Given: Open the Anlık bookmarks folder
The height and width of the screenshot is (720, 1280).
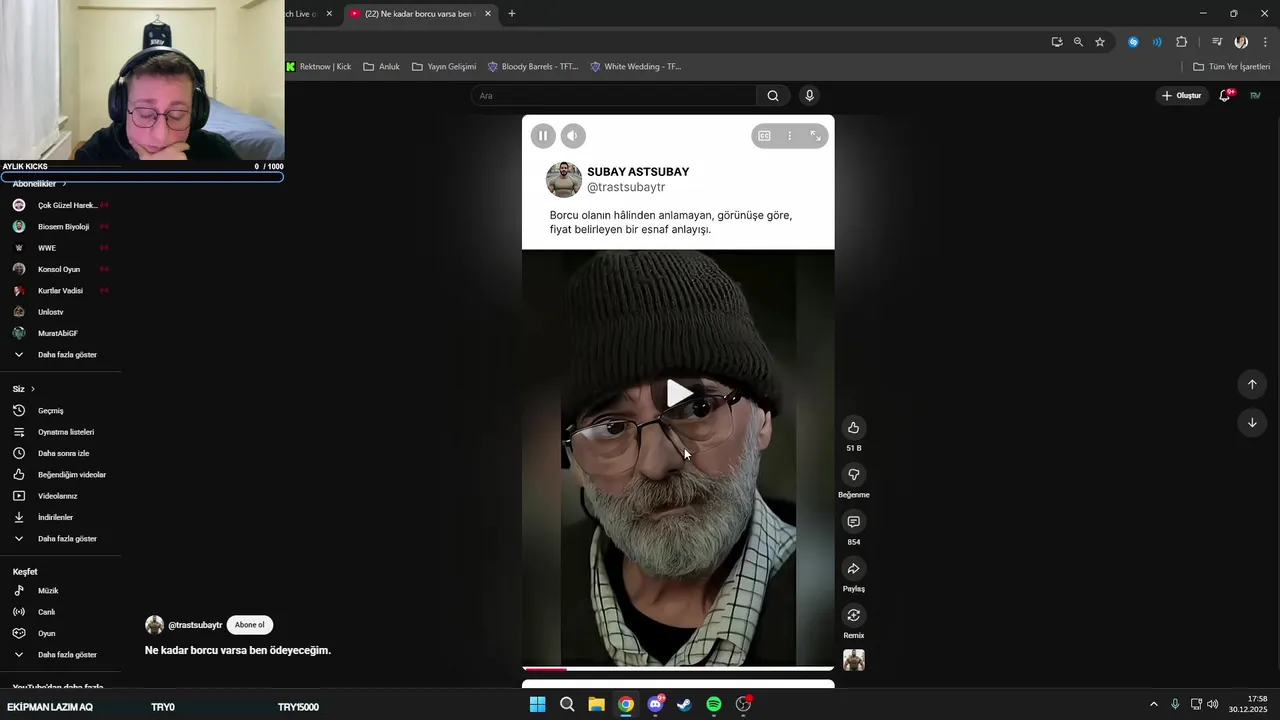Looking at the screenshot, I should click(382, 67).
